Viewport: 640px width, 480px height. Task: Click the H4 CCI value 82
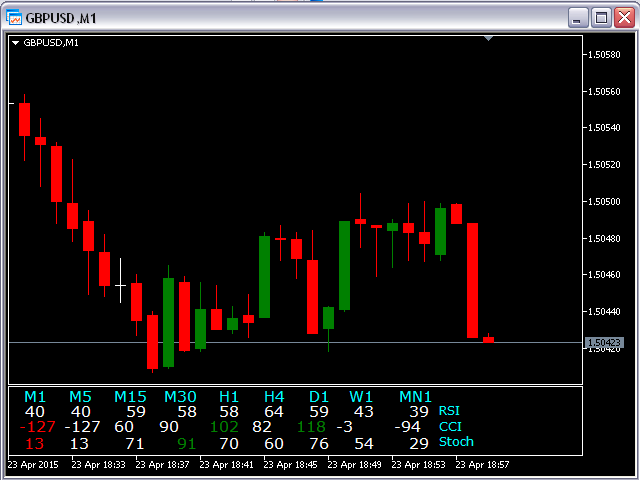click(x=262, y=427)
